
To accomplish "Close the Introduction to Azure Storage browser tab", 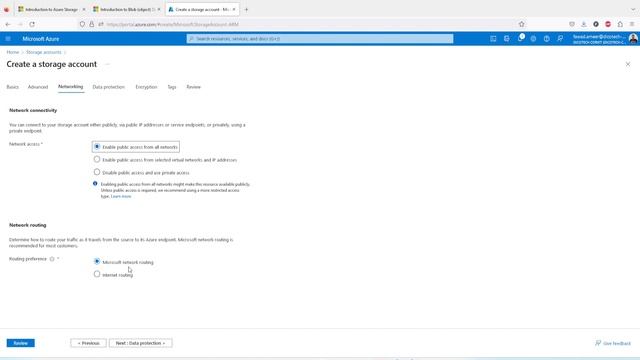I will (84, 9).
